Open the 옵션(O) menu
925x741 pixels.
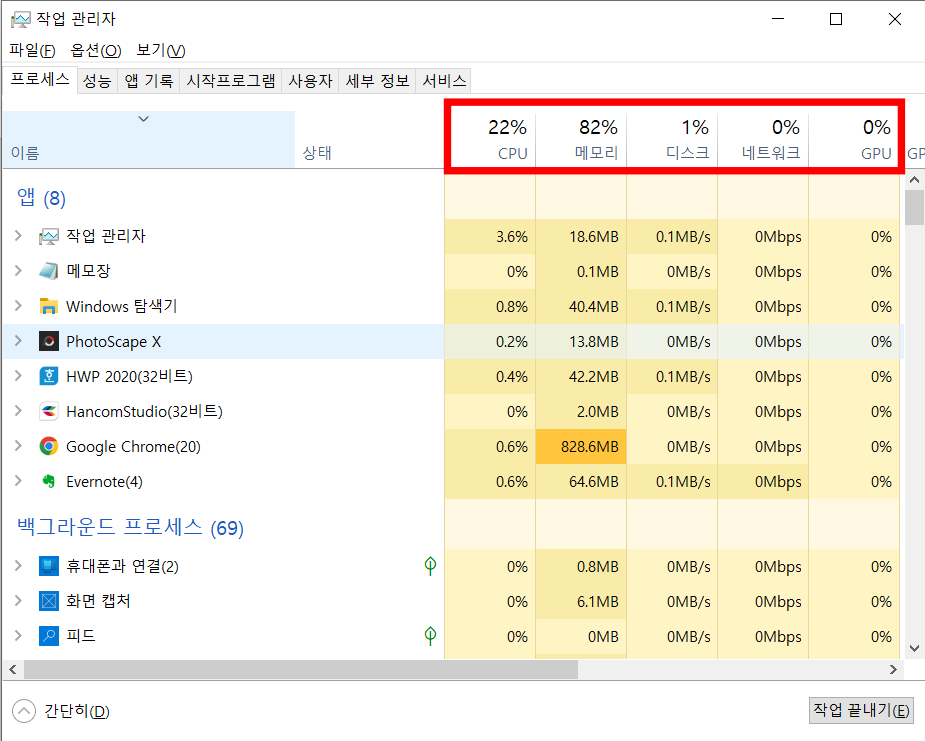coord(96,51)
